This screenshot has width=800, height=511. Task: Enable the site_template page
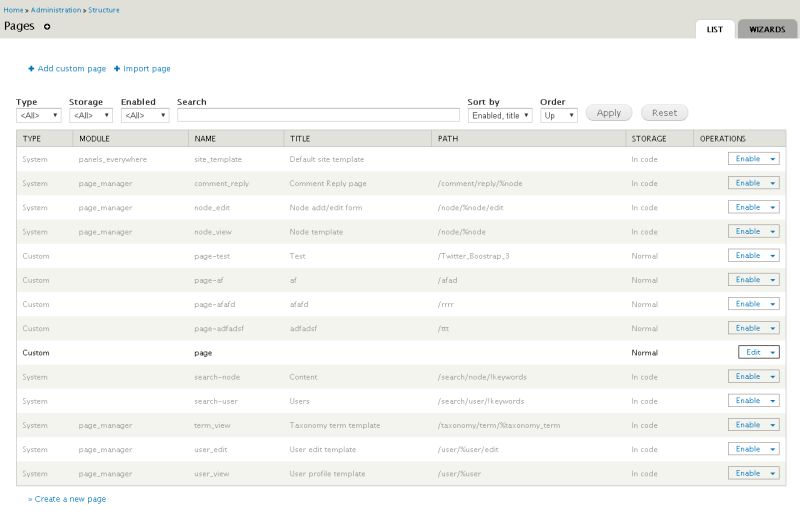(747, 159)
